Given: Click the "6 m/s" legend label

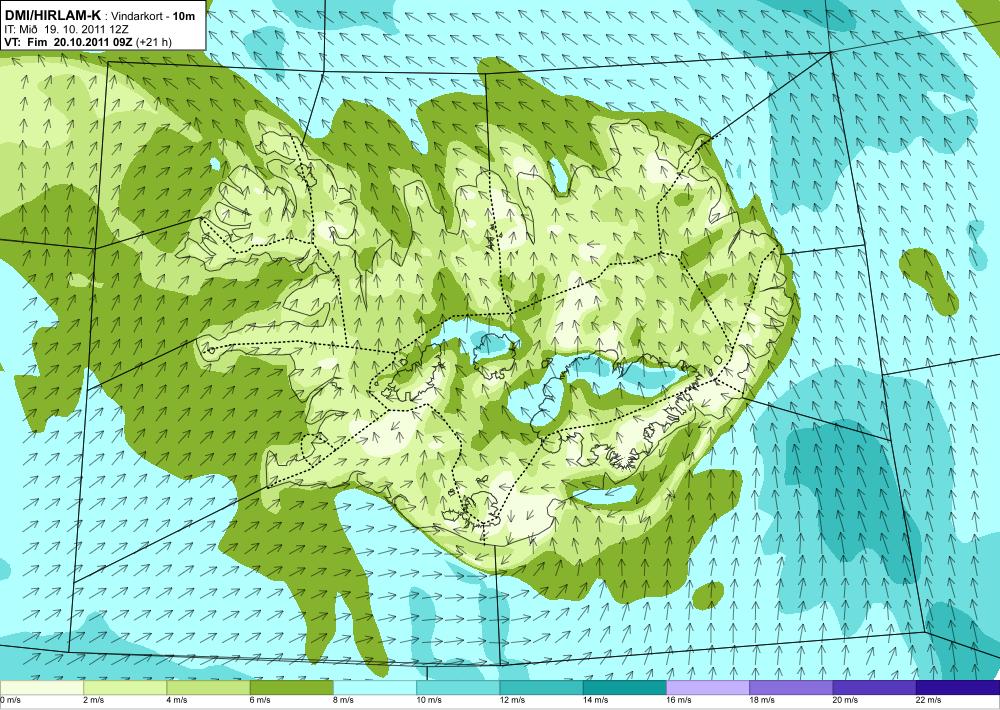Looking at the screenshot, I should 260,700.
